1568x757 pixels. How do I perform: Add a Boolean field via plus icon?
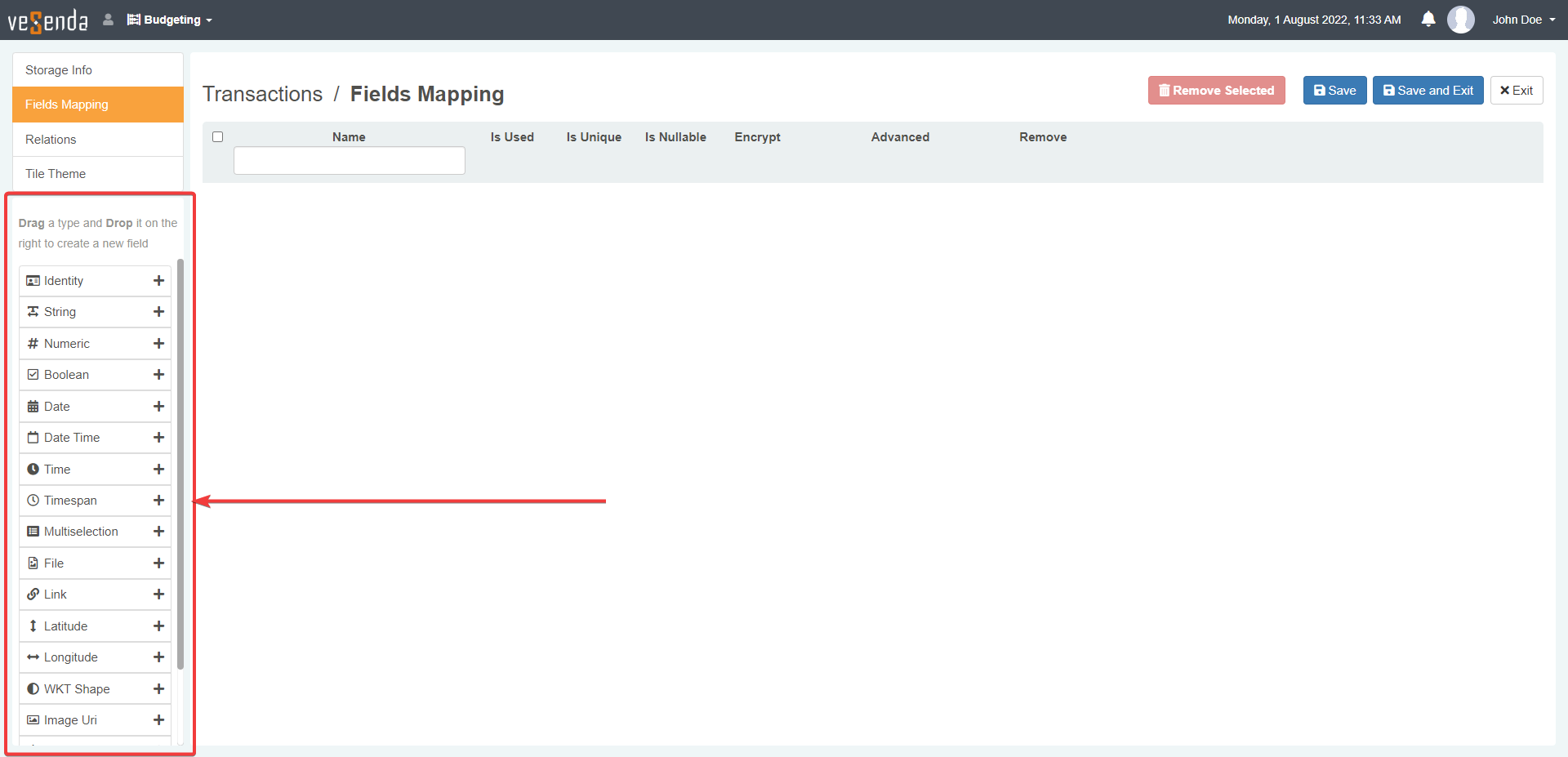pyautogui.click(x=158, y=375)
